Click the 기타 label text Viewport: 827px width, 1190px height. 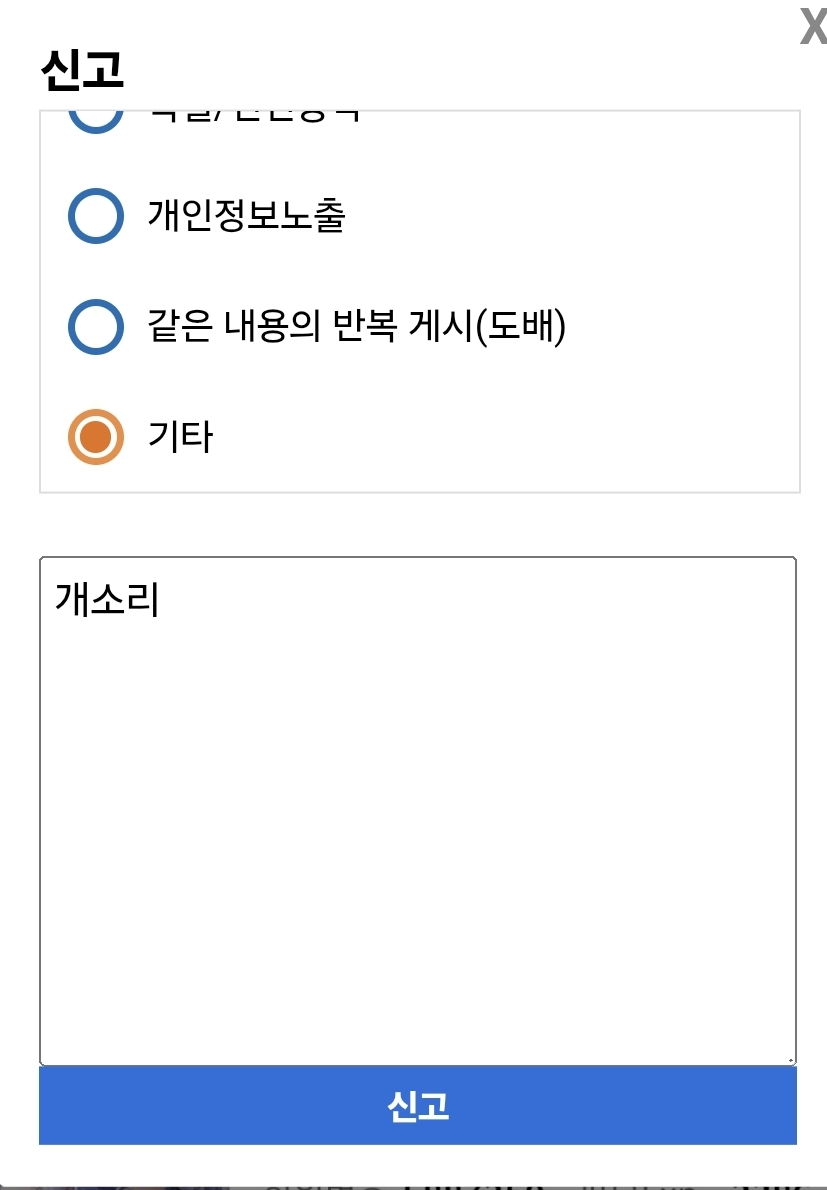[180, 437]
